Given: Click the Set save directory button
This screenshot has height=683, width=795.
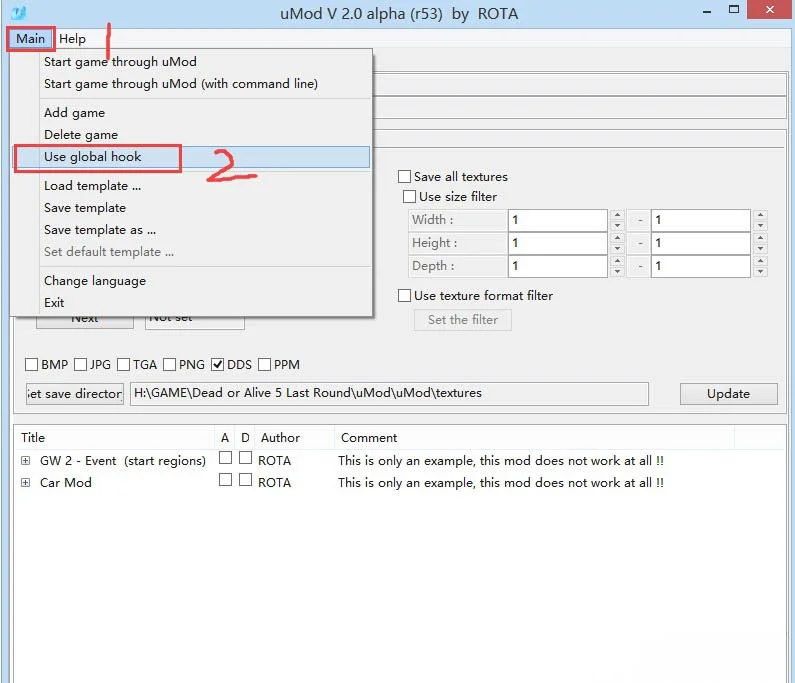Looking at the screenshot, I should pyautogui.click(x=75, y=394).
